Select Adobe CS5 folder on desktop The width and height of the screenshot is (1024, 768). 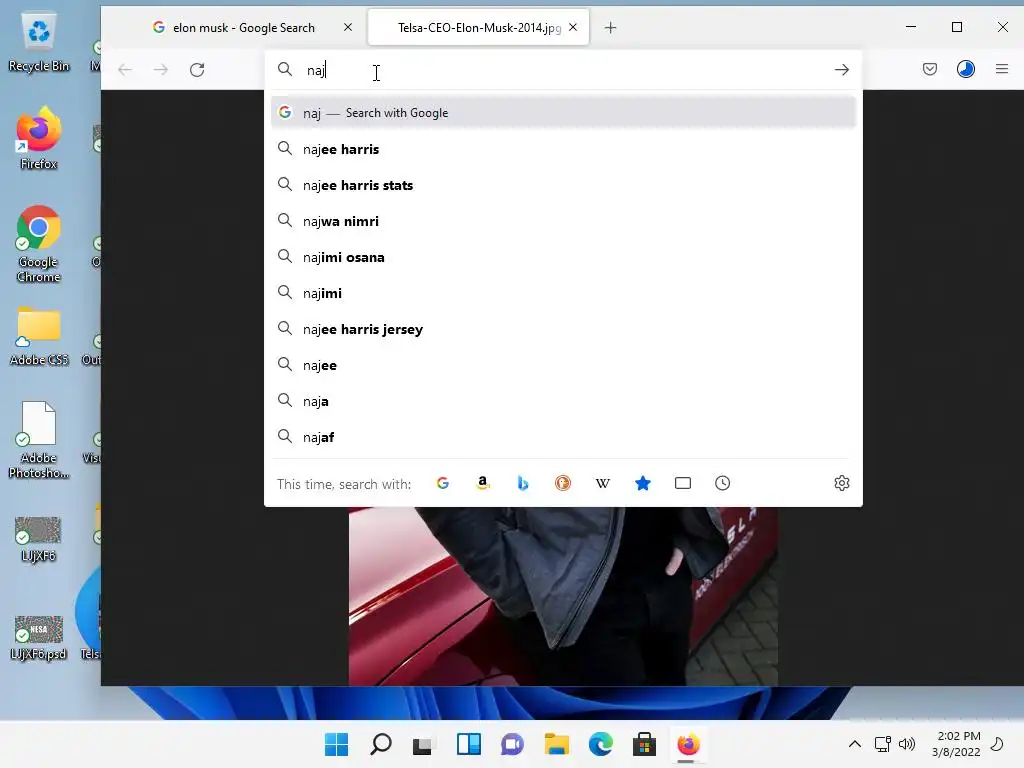click(x=39, y=336)
